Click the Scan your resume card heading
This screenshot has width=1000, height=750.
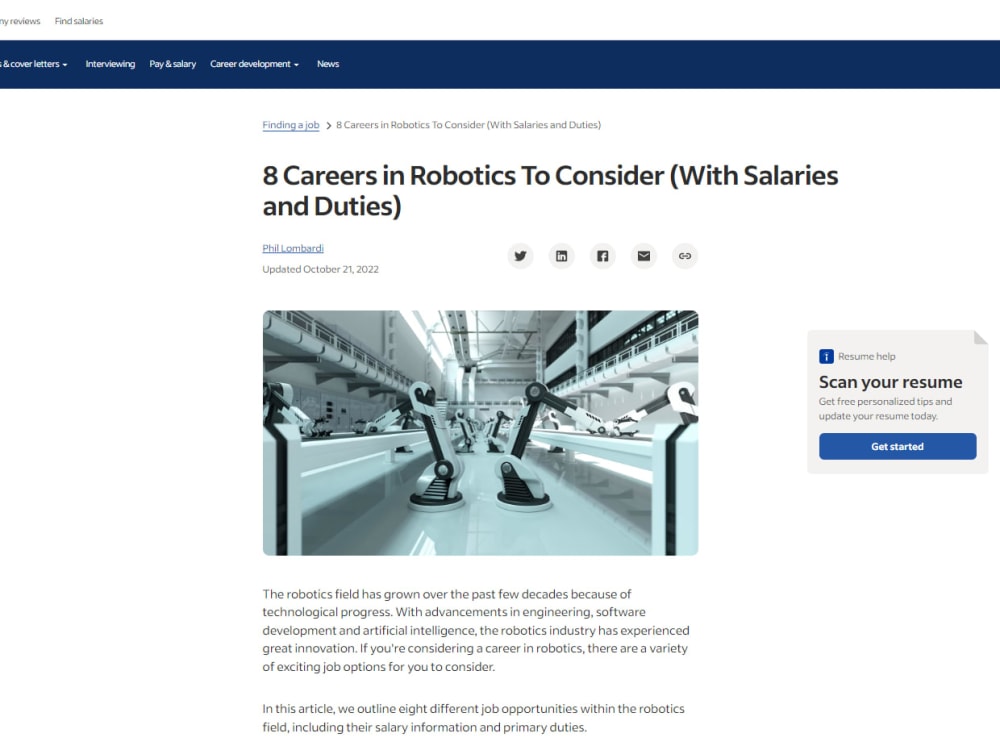pos(890,382)
